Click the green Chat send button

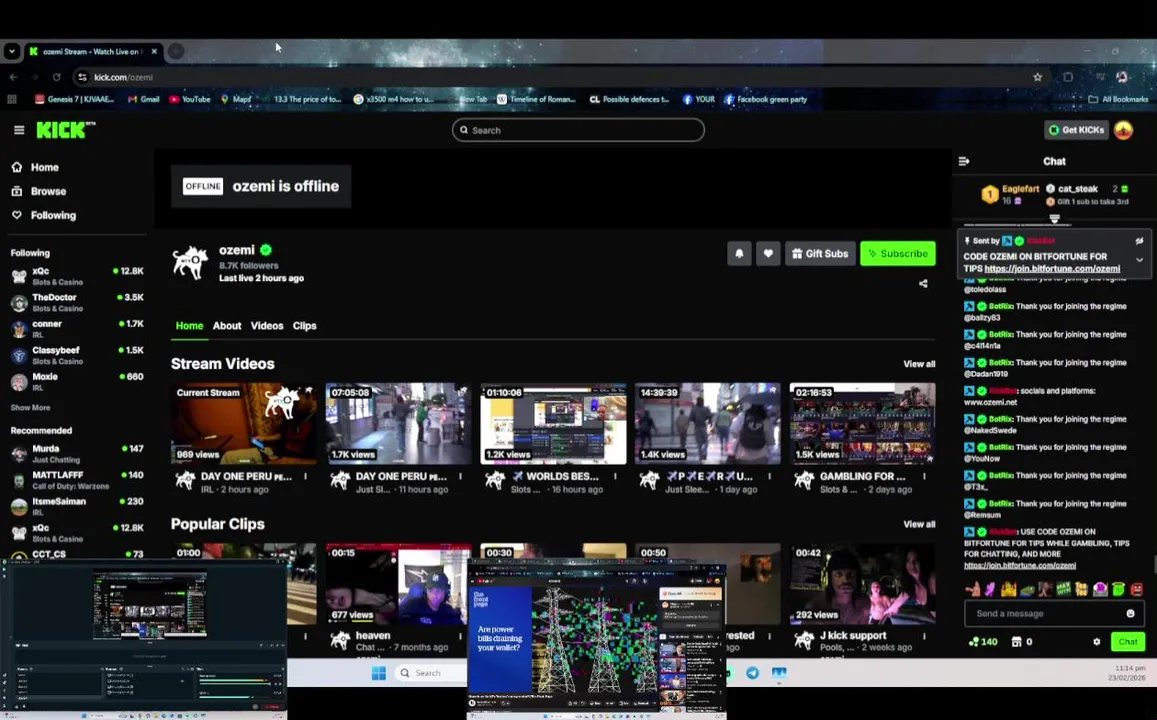click(1127, 642)
